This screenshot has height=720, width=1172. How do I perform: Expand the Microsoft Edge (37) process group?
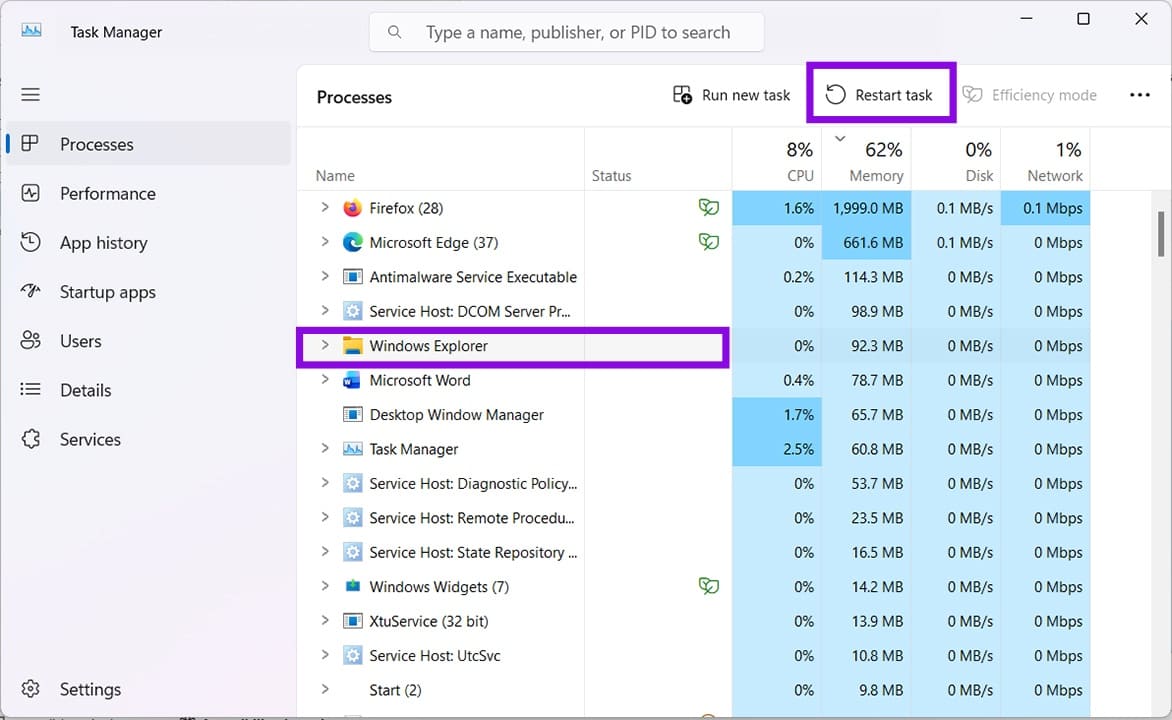(x=324, y=241)
